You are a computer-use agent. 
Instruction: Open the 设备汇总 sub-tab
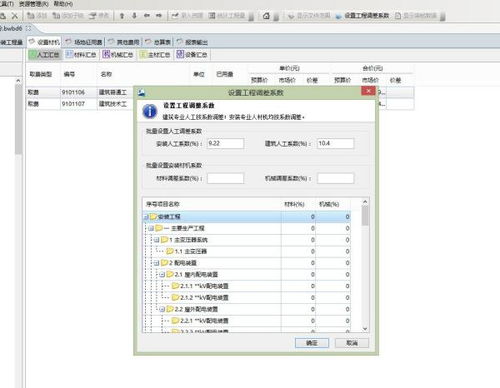pos(192,55)
